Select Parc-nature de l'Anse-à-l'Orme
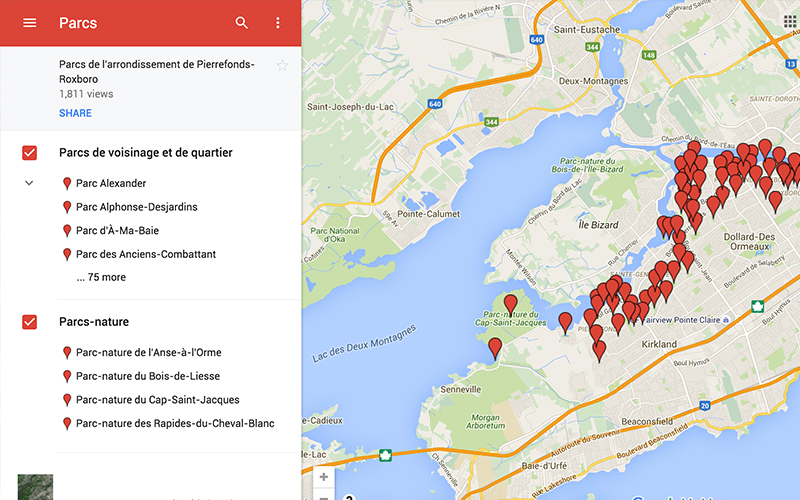Image resolution: width=800 pixels, height=500 pixels. [148, 353]
